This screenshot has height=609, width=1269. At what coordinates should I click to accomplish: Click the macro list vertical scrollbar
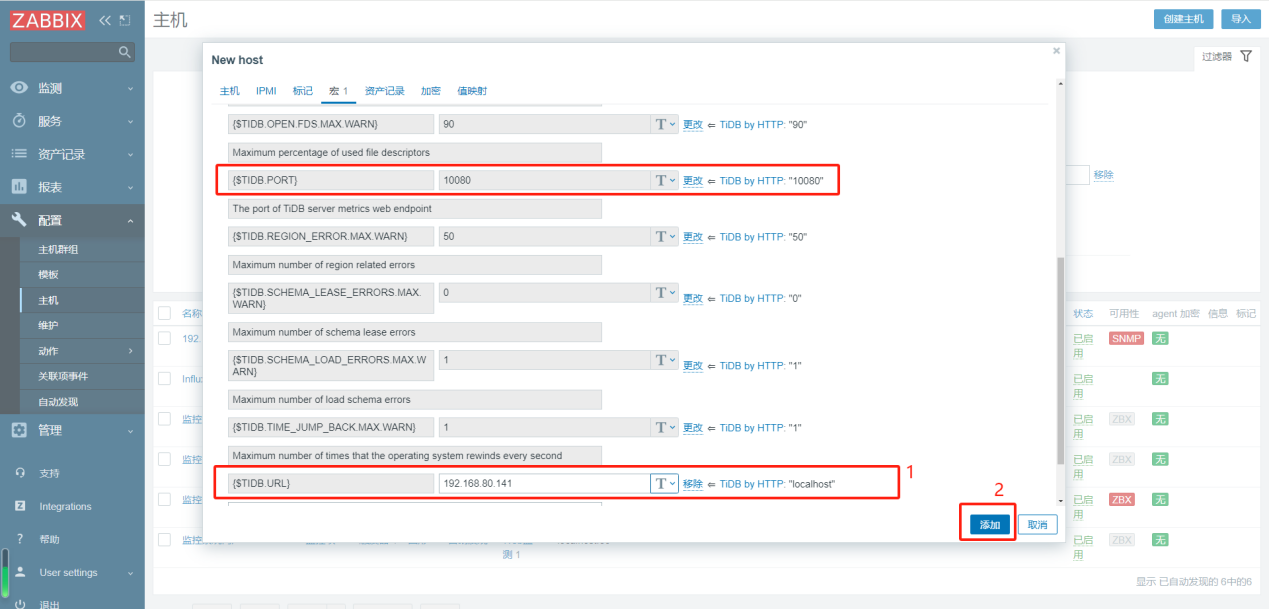point(1060,360)
